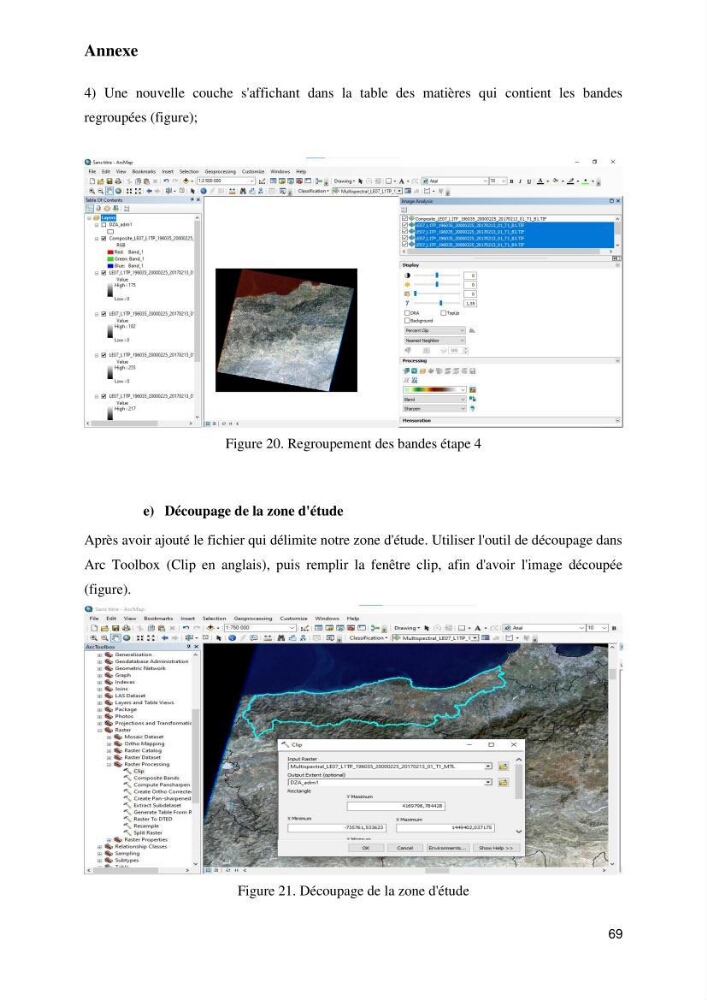
Task: Adjust contrast slider in Image Analysis Display
Action: [x=437, y=276]
